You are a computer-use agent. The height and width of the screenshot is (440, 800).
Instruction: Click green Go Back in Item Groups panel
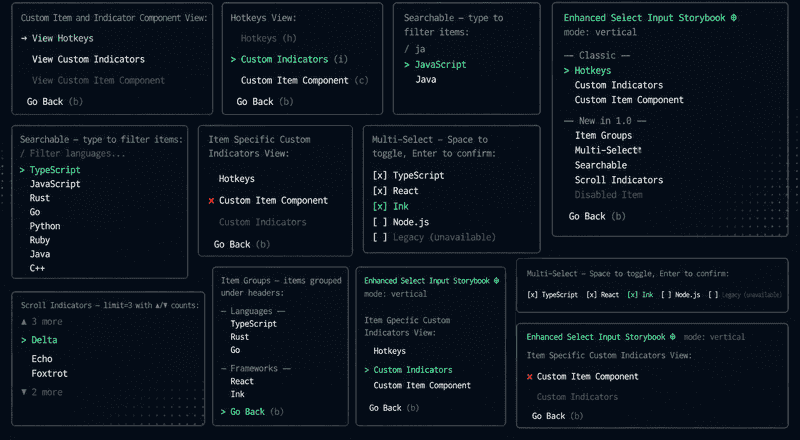click(x=257, y=412)
